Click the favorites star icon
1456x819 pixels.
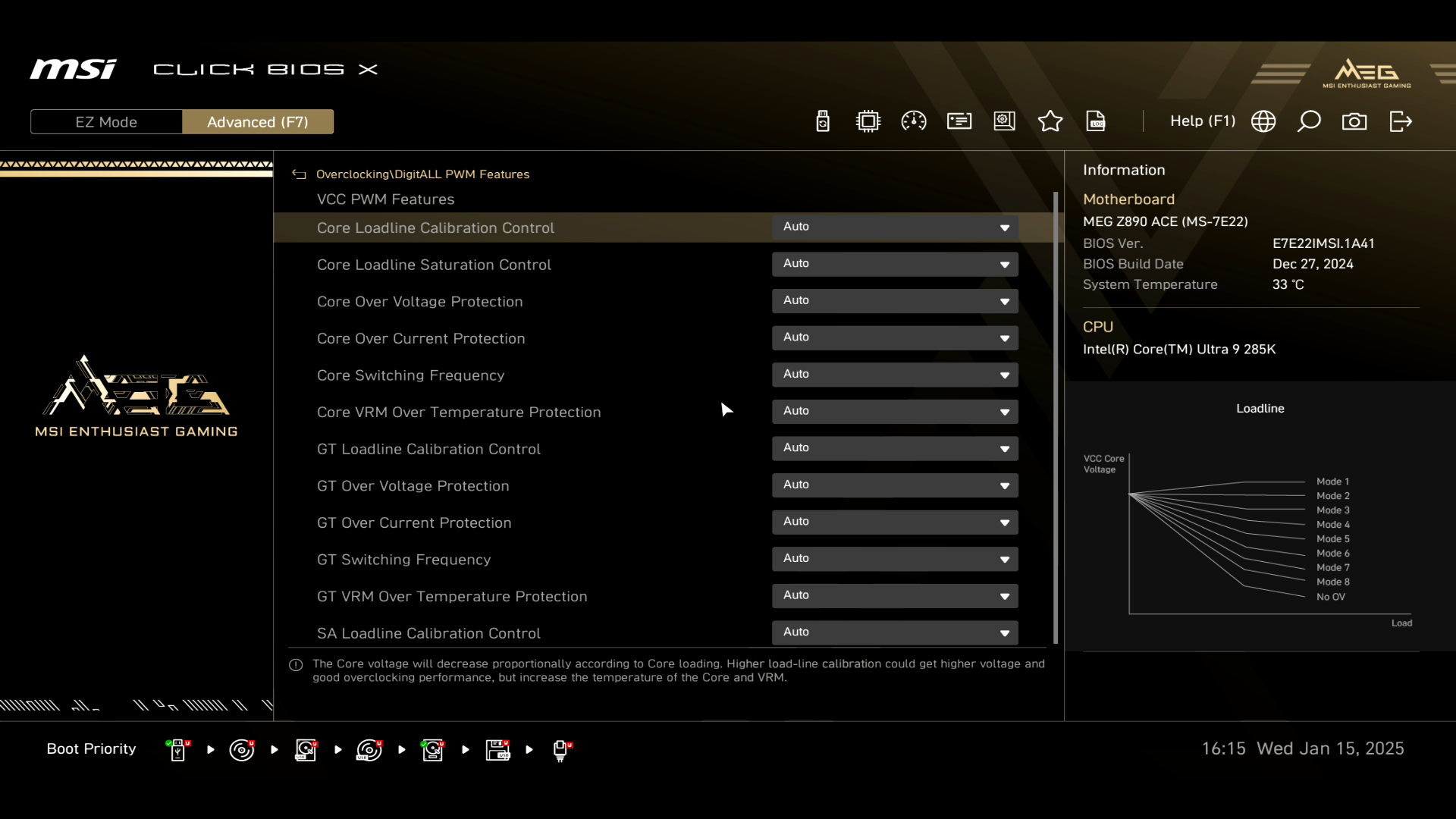click(x=1050, y=121)
